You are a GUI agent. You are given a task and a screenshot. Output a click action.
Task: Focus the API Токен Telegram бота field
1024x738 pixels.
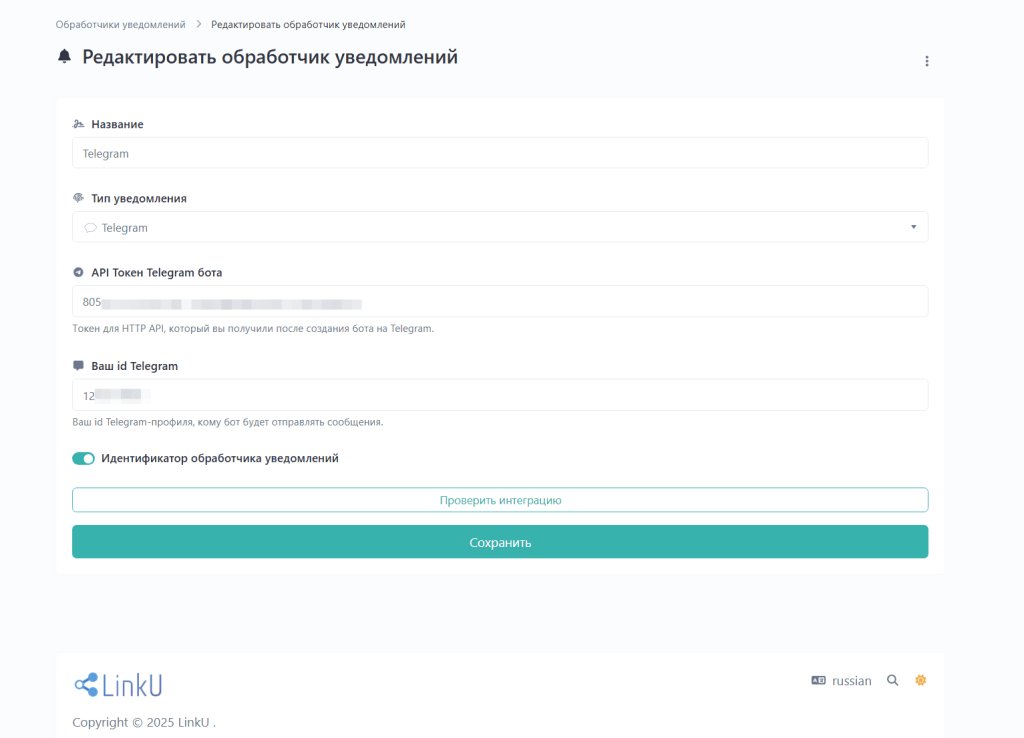500,302
